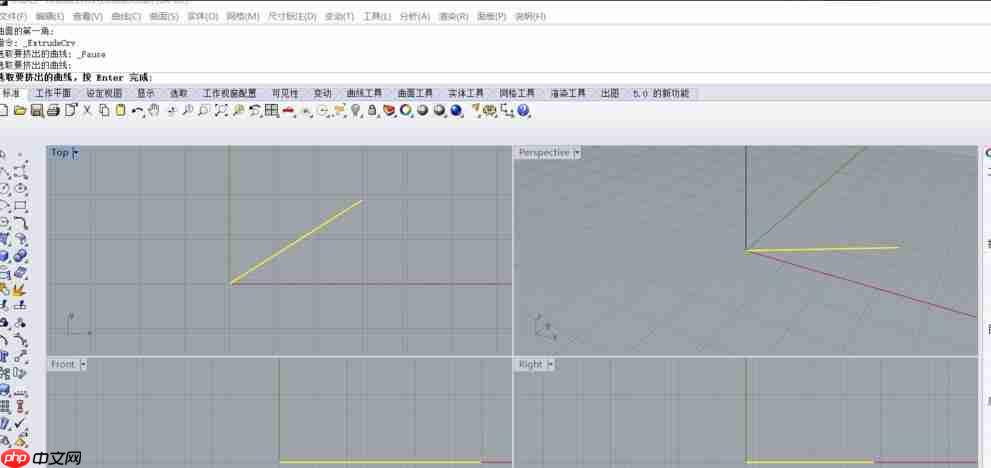Image resolution: width=991 pixels, height=468 pixels.
Task: Select the Rectangle tool in left sidebar
Action: (20, 206)
